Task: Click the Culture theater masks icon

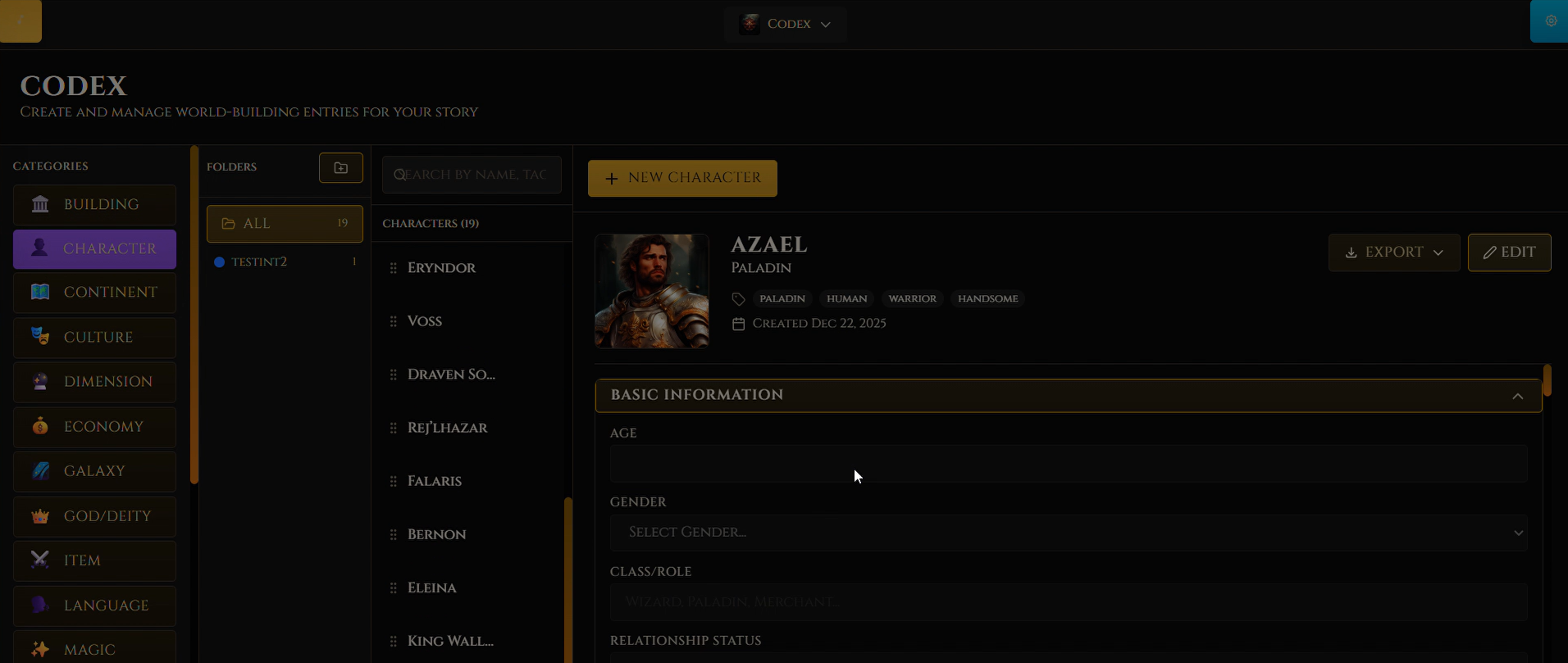Action: pos(40,337)
